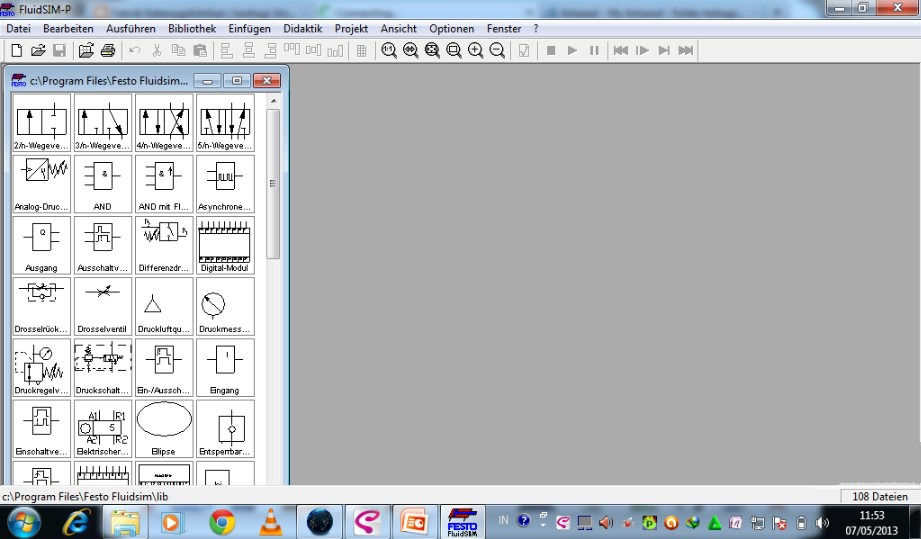Select the Asynchrone pulse component
921x539 pixels.
pos(225,184)
